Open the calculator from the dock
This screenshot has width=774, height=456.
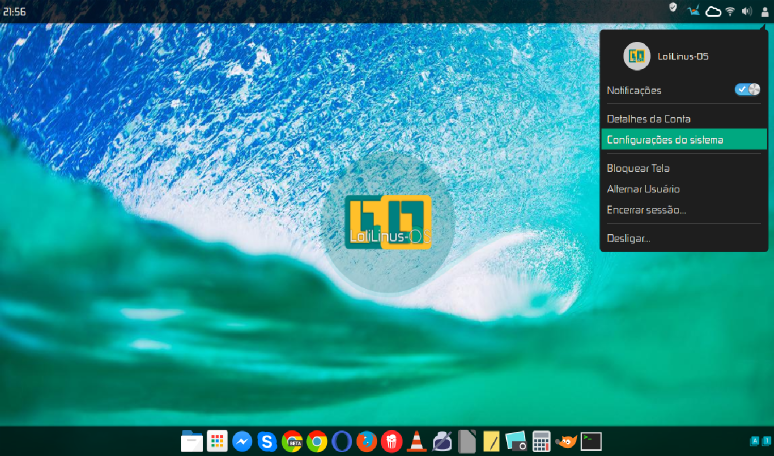(x=542, y=442)
